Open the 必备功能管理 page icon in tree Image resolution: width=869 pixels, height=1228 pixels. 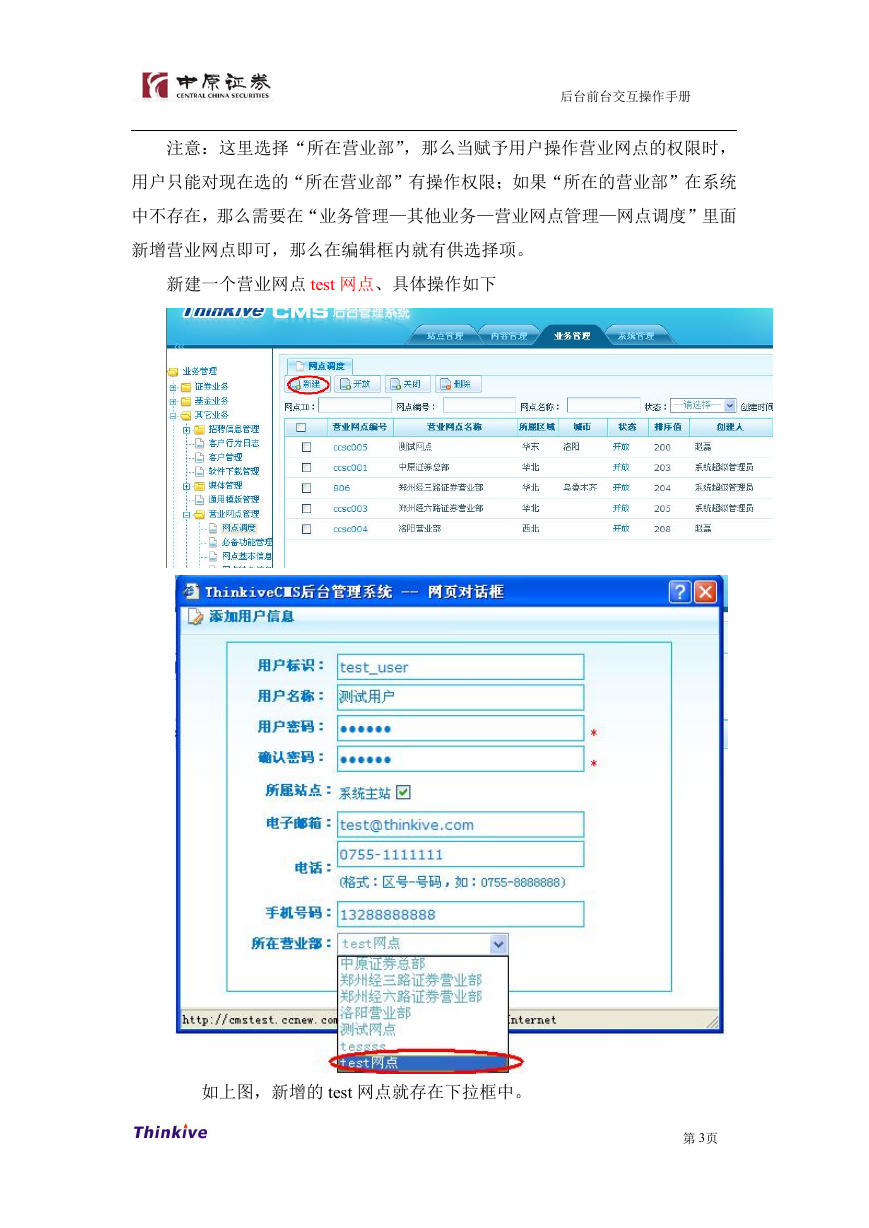point(214,541)
